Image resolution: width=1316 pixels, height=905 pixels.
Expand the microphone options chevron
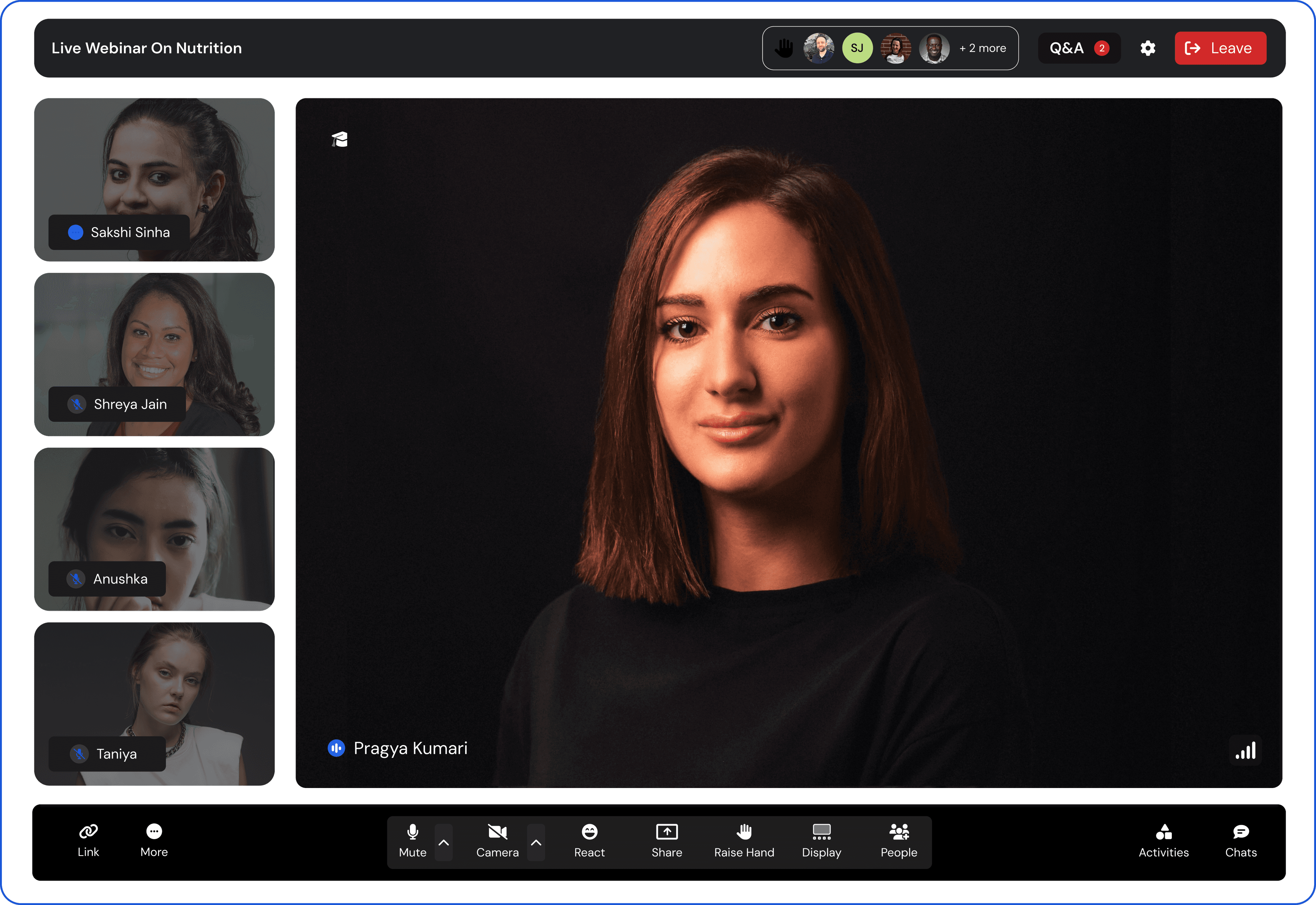(x=444, y=843)
